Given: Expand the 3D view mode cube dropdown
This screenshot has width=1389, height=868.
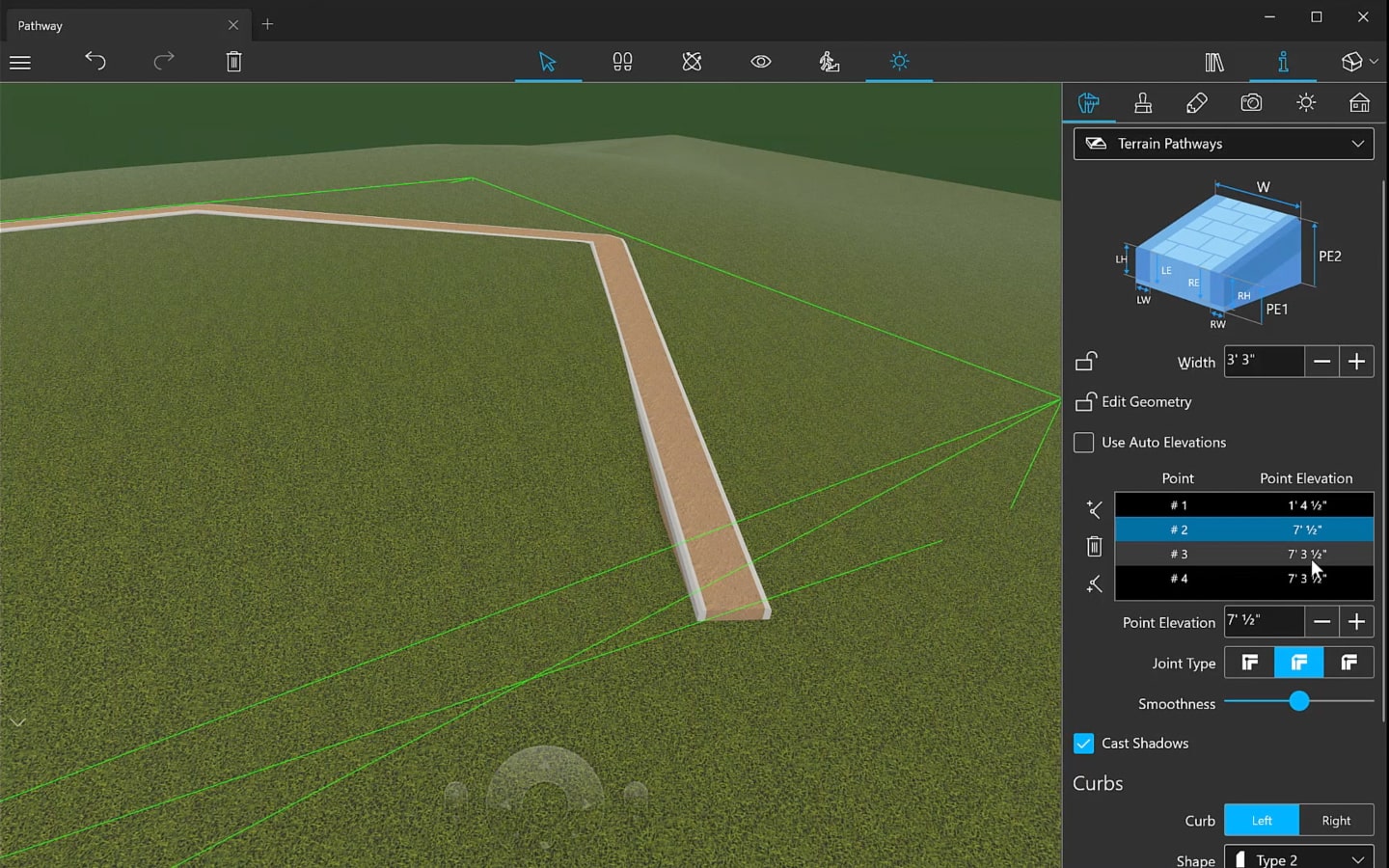Looking at the screenshot, I should (1359, 62).
